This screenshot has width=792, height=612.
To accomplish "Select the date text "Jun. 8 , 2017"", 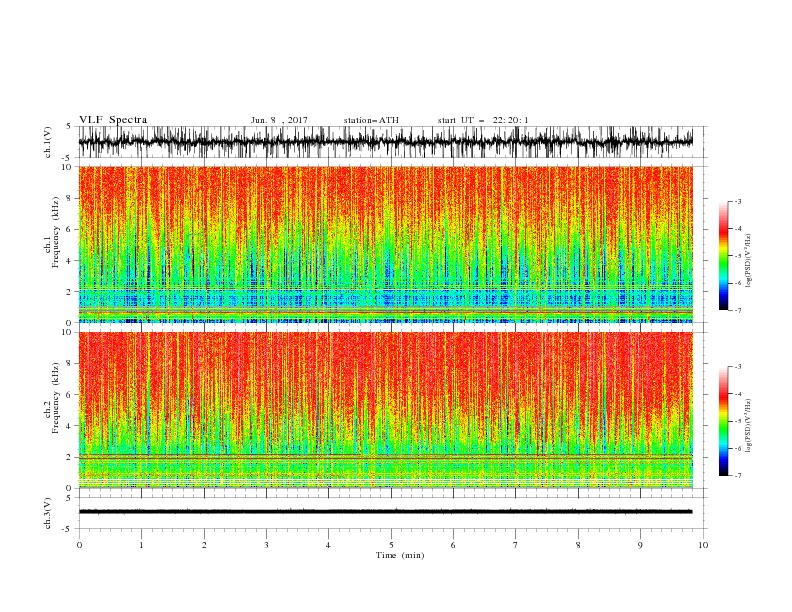I will 279,120.
